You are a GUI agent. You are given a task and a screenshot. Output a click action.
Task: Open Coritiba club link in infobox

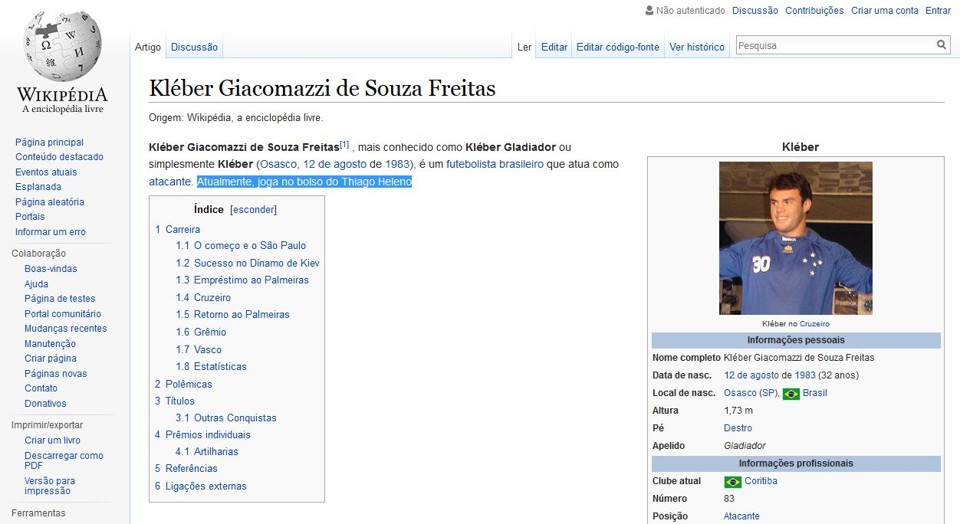(761, 481)
